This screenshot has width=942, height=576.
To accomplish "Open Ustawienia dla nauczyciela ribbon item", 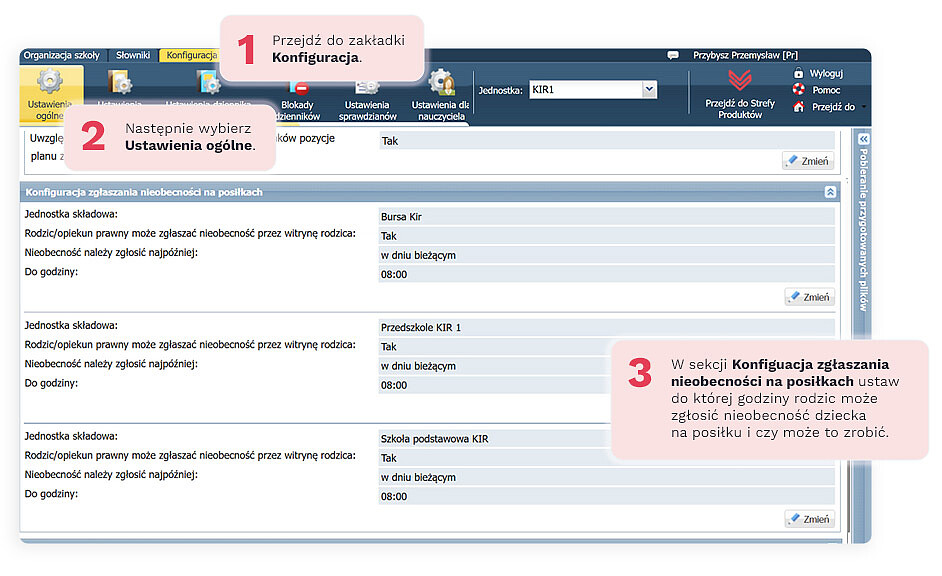I will click(x=441, y=96).
